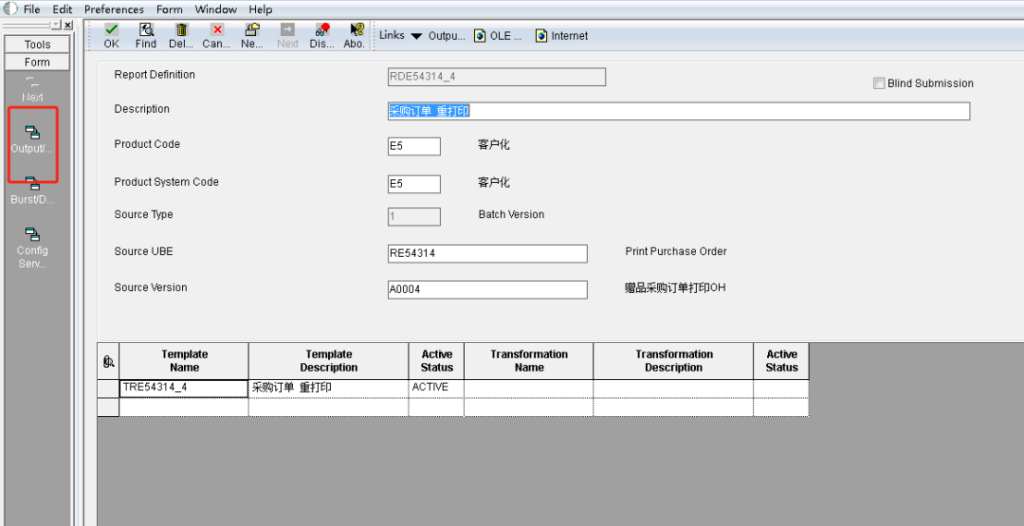Open the OLE link icon

(x=480, y=36)
